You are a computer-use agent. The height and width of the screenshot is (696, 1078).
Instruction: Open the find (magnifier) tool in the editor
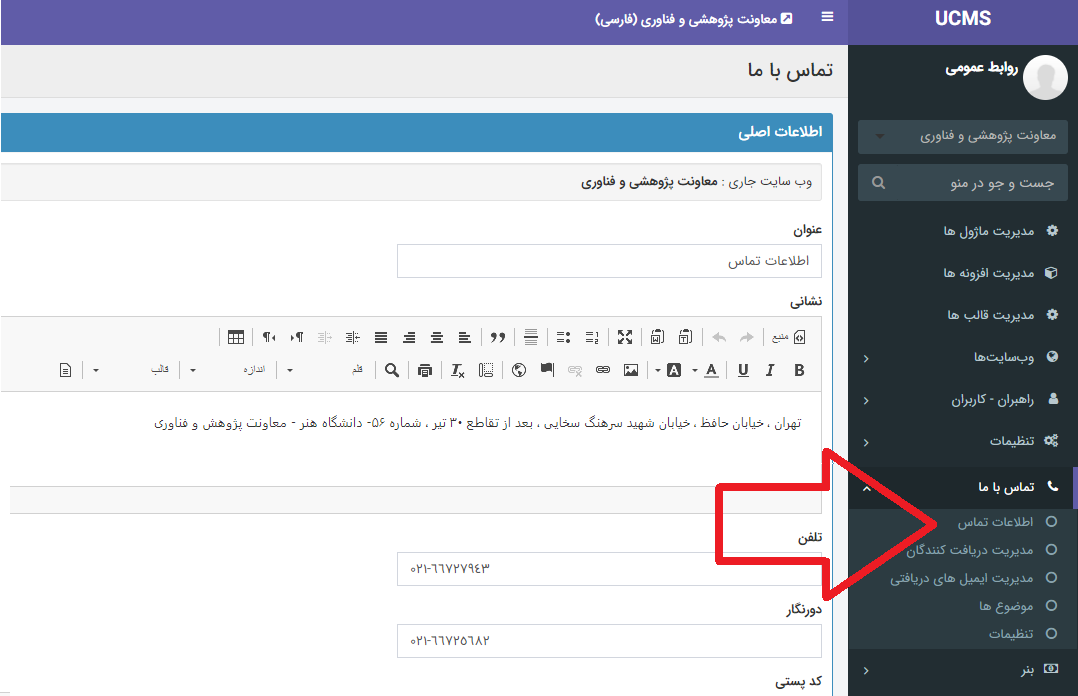pos(392,370)
